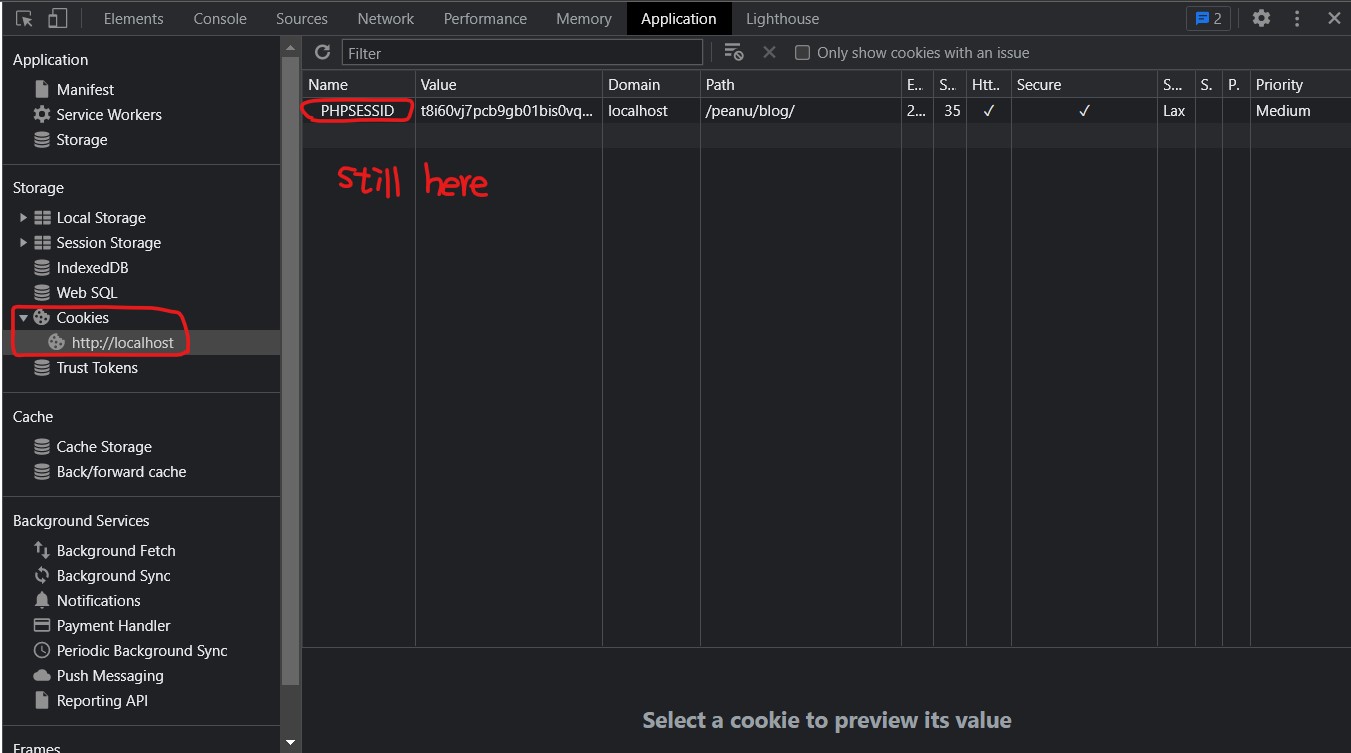The height and width of the screenshot is (753, 1351).
Task: Click the Lax SameSite cell
Action: pos(1175,110)
